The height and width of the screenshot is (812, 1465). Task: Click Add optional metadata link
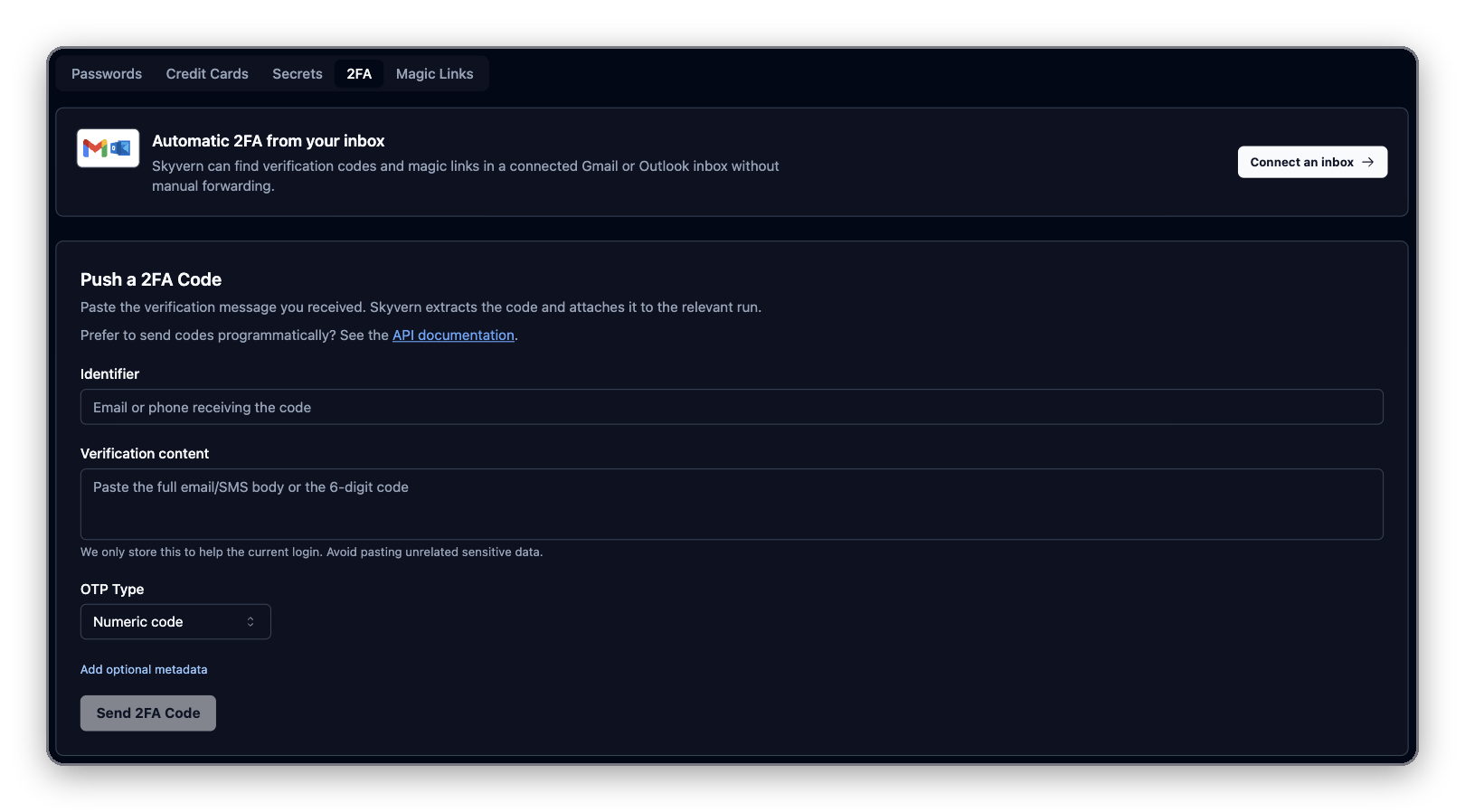(x=144, y=670)
